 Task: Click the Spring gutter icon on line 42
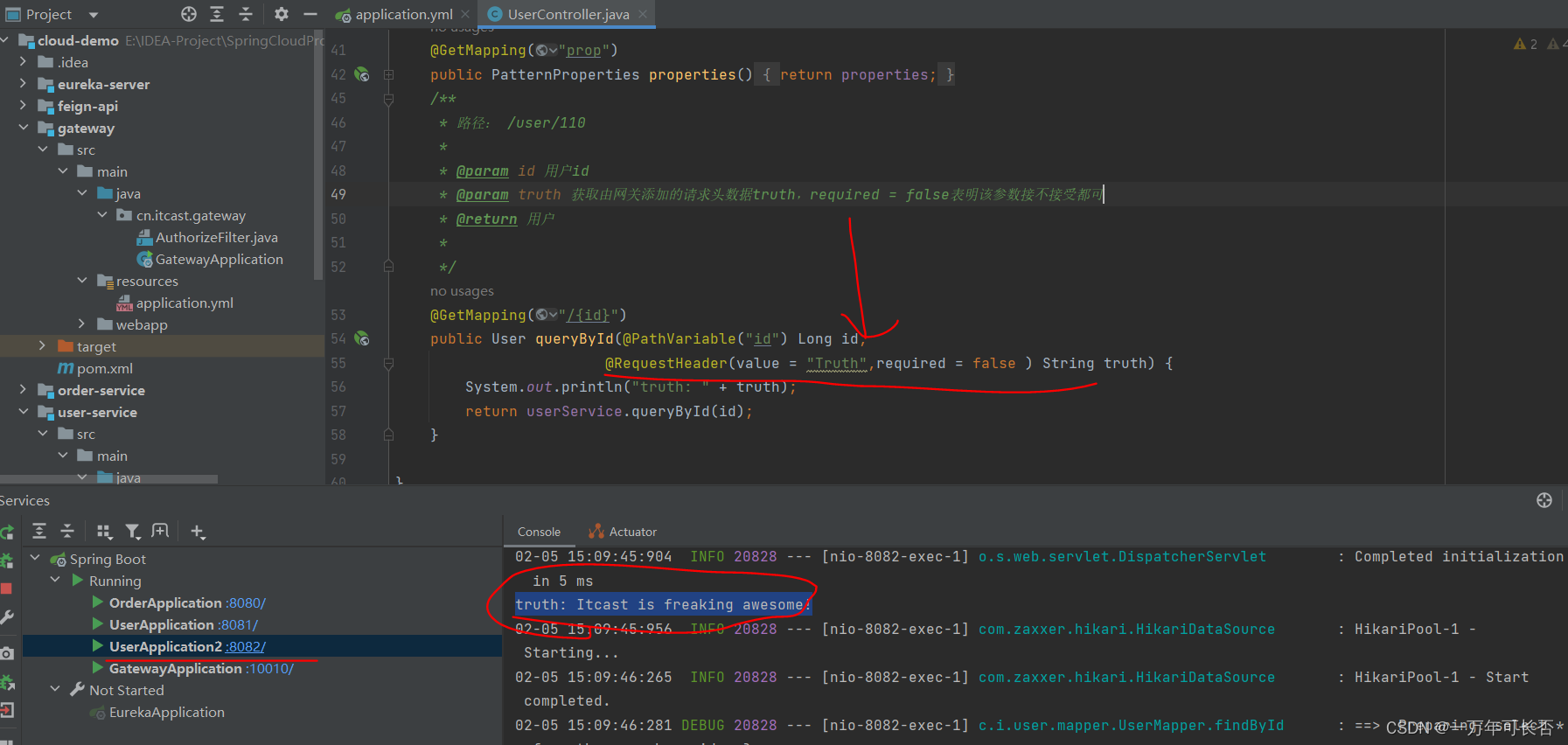click(x=362, y=75)
